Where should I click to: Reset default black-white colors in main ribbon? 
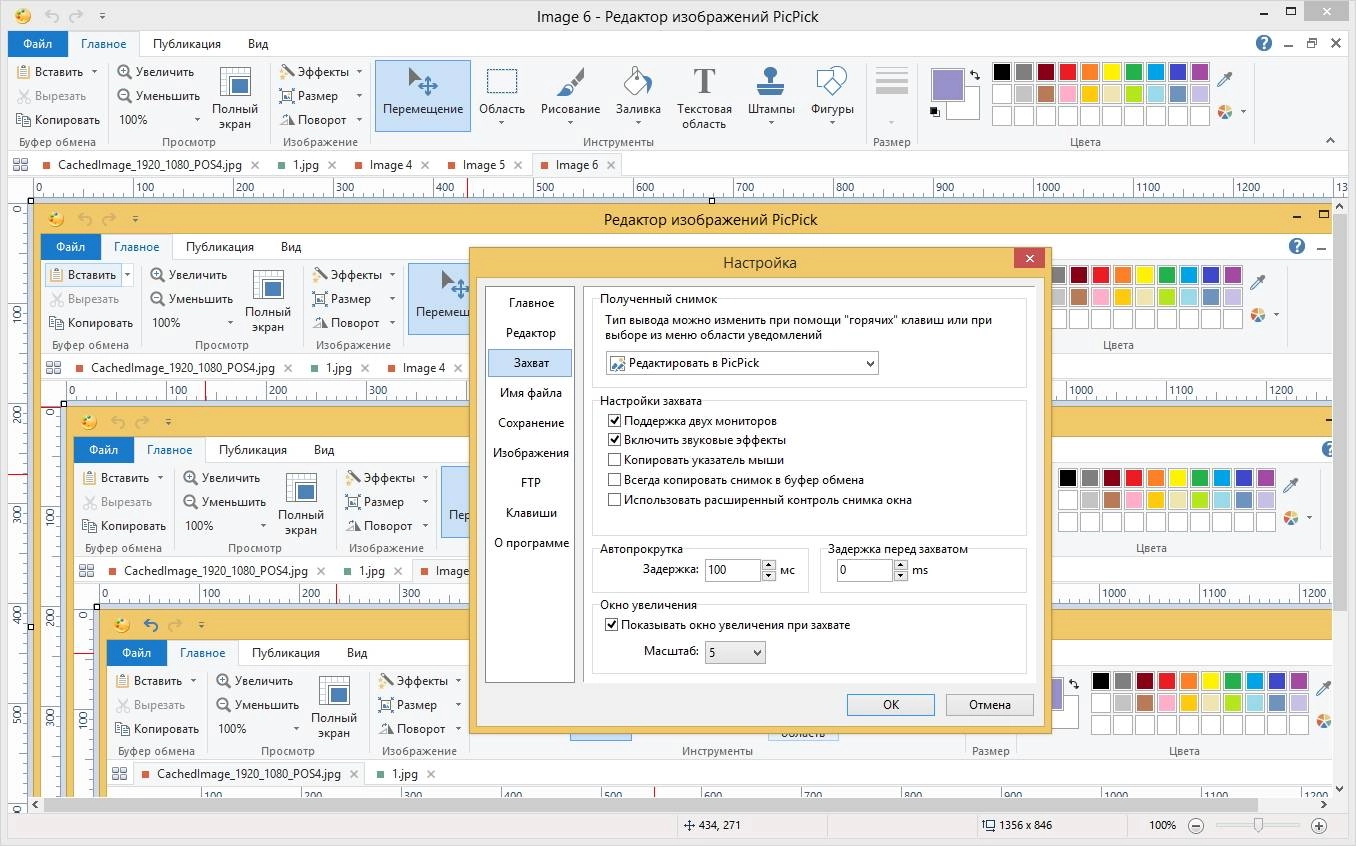point(935,112)
